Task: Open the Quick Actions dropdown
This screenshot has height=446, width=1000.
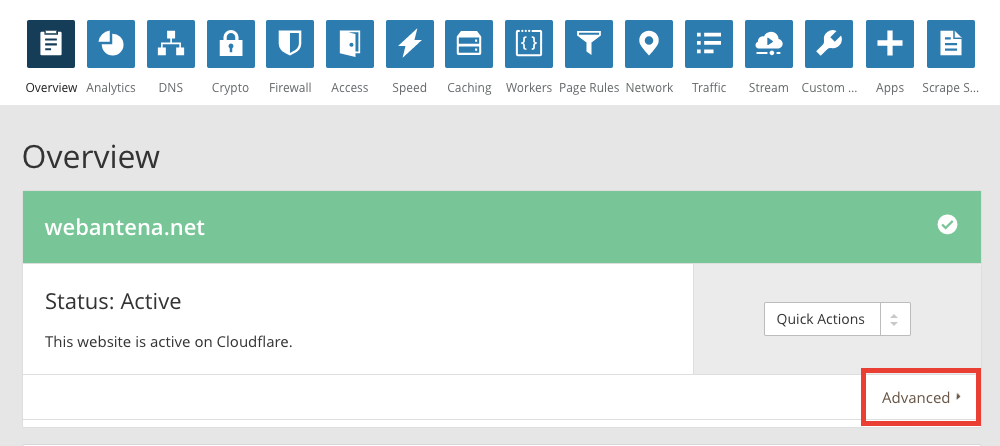Action: 837,319
